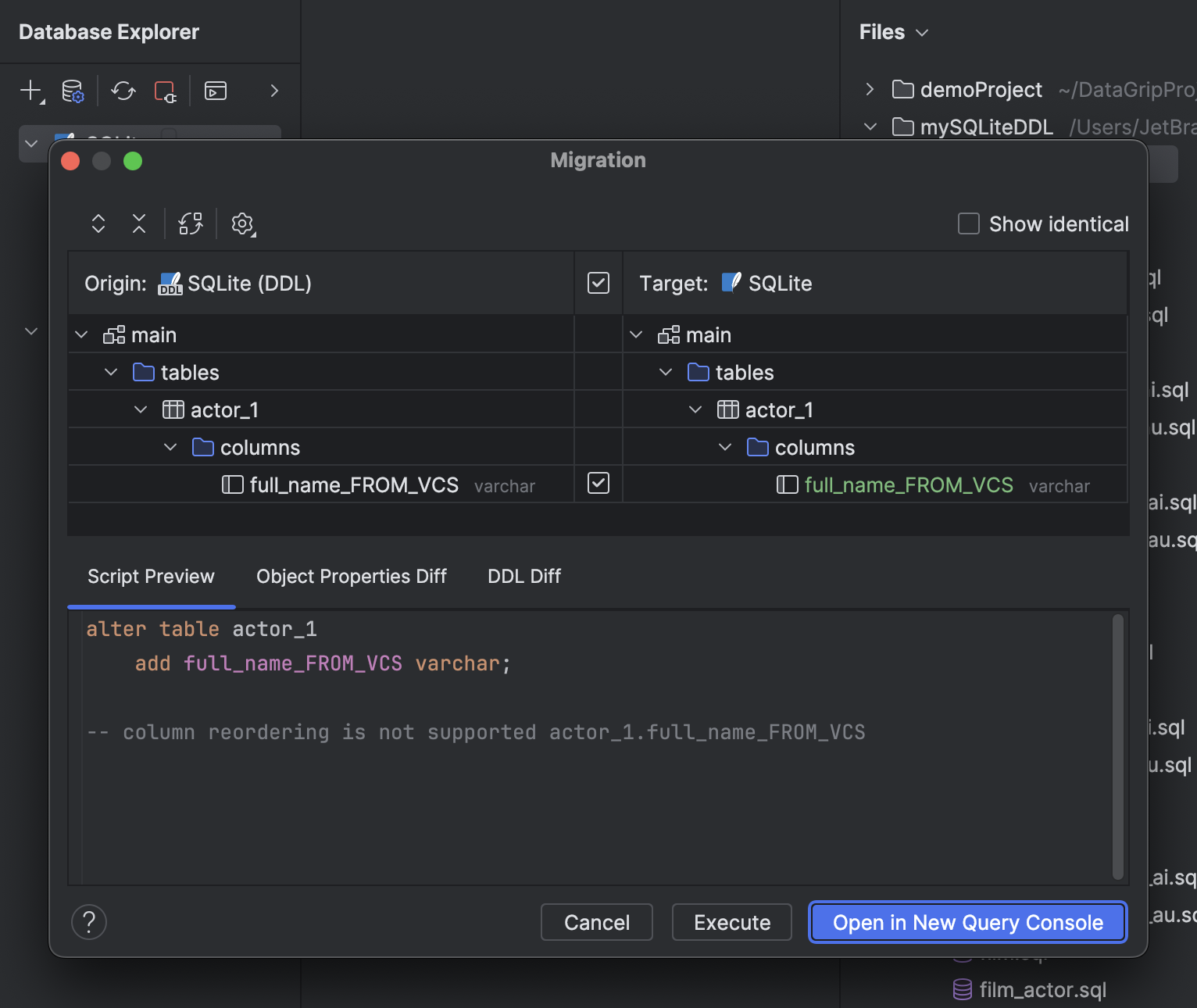Refresh the database objects
Viewport: 1197px width, 1008px height.
(122, 91)
